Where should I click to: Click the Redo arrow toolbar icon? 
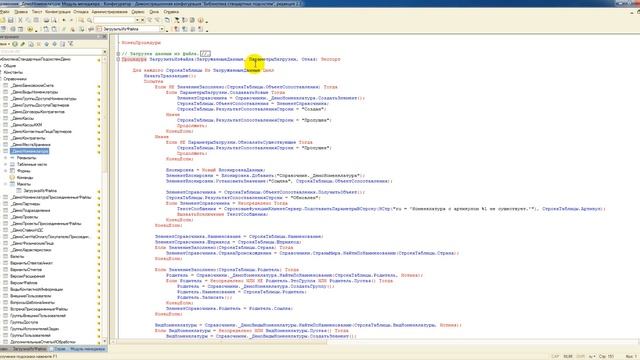[71, 20]
